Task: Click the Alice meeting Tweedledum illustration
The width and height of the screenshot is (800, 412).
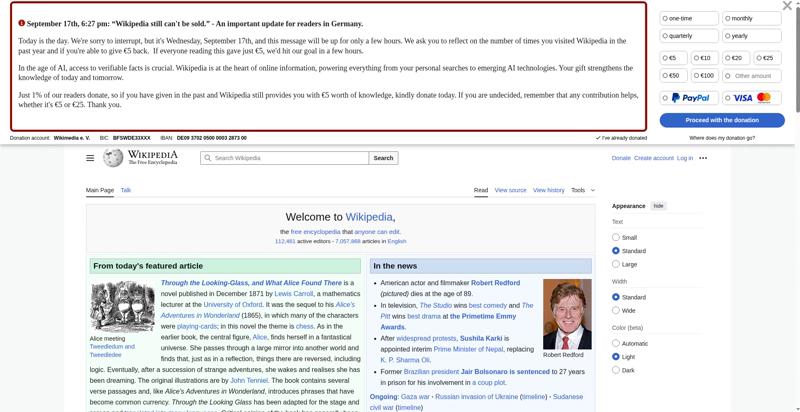Action: (122, 306)
